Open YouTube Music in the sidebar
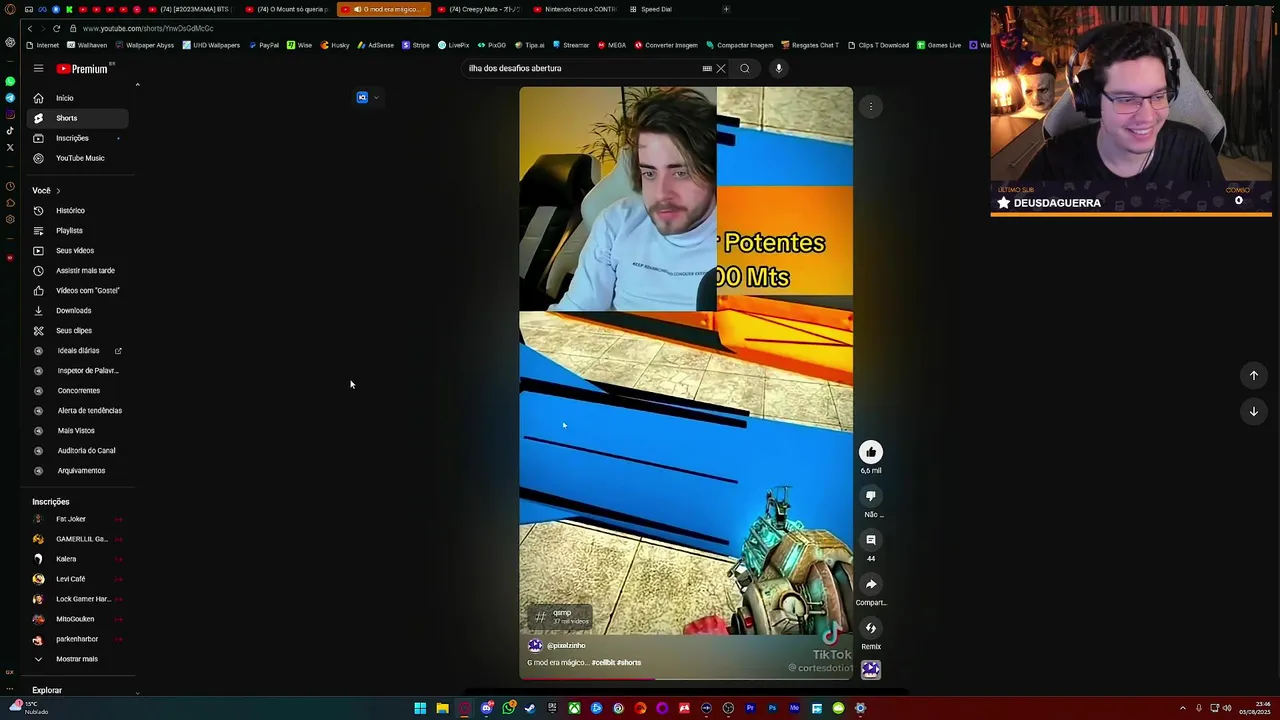1280x720 pixels. pos(78,158)
